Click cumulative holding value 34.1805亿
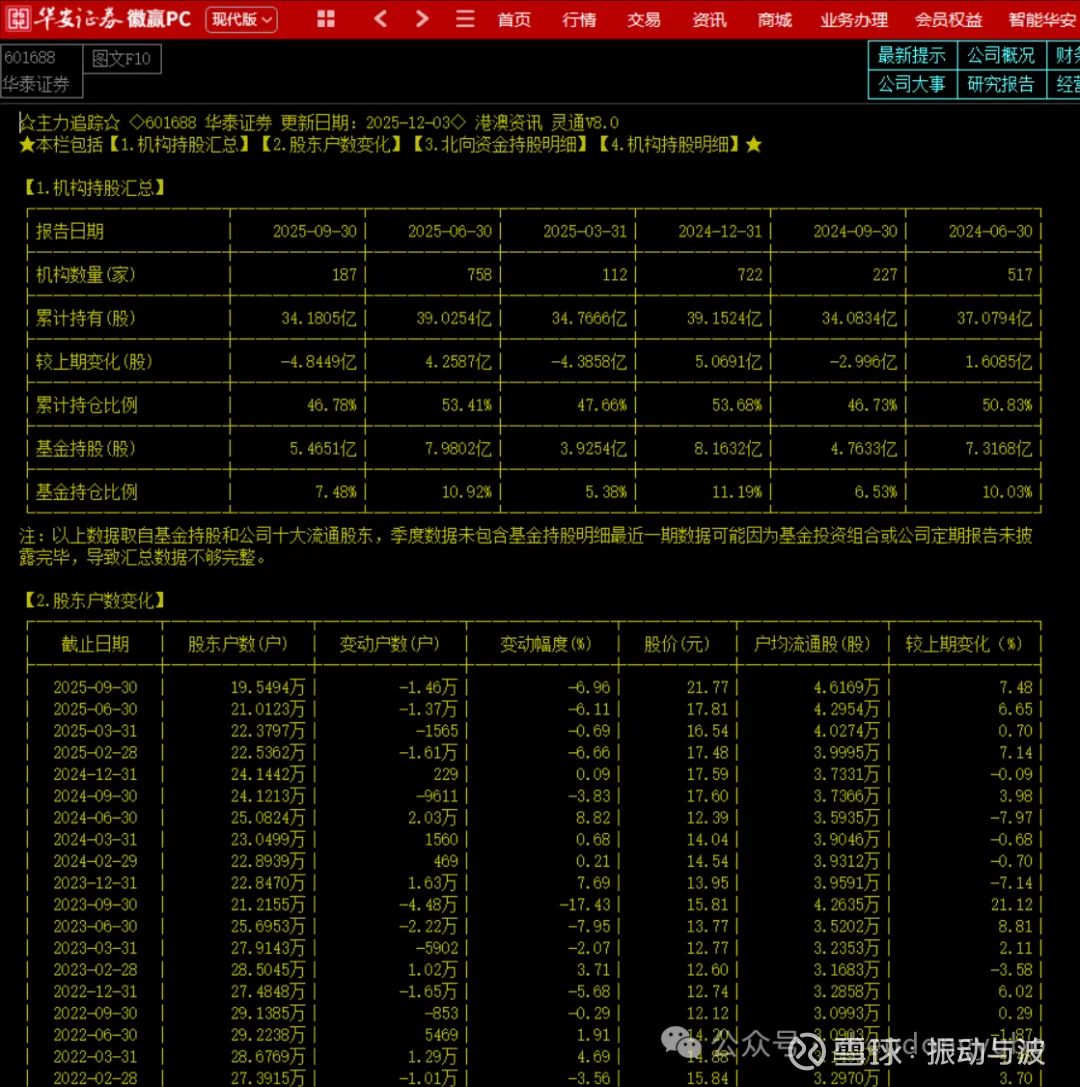 [319, 319]
